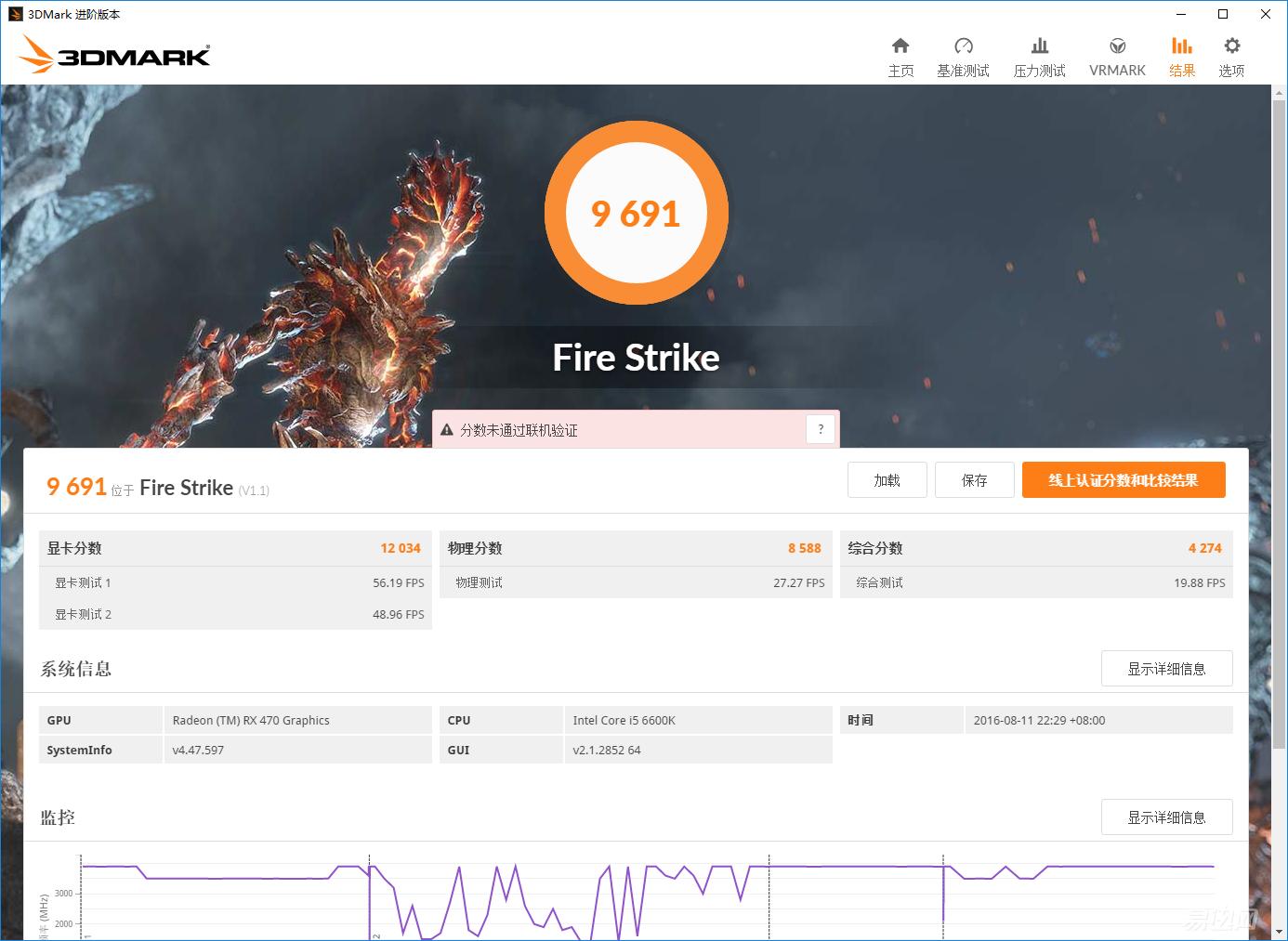
Task: Show detailed monitoring information
Action: coord(1166,817)
